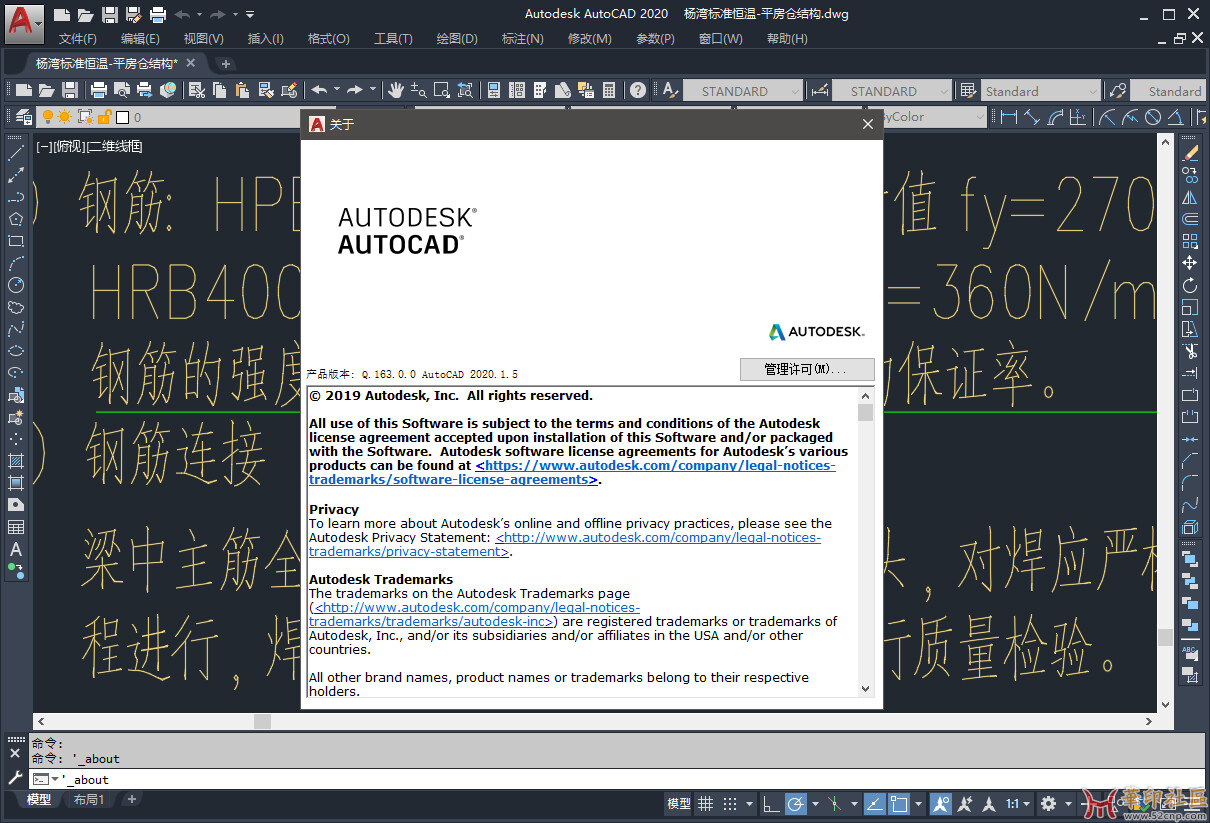Screen dimensions: 1210x823
Task: Expand polar tracking settings arrow
Action: [815, 803]
